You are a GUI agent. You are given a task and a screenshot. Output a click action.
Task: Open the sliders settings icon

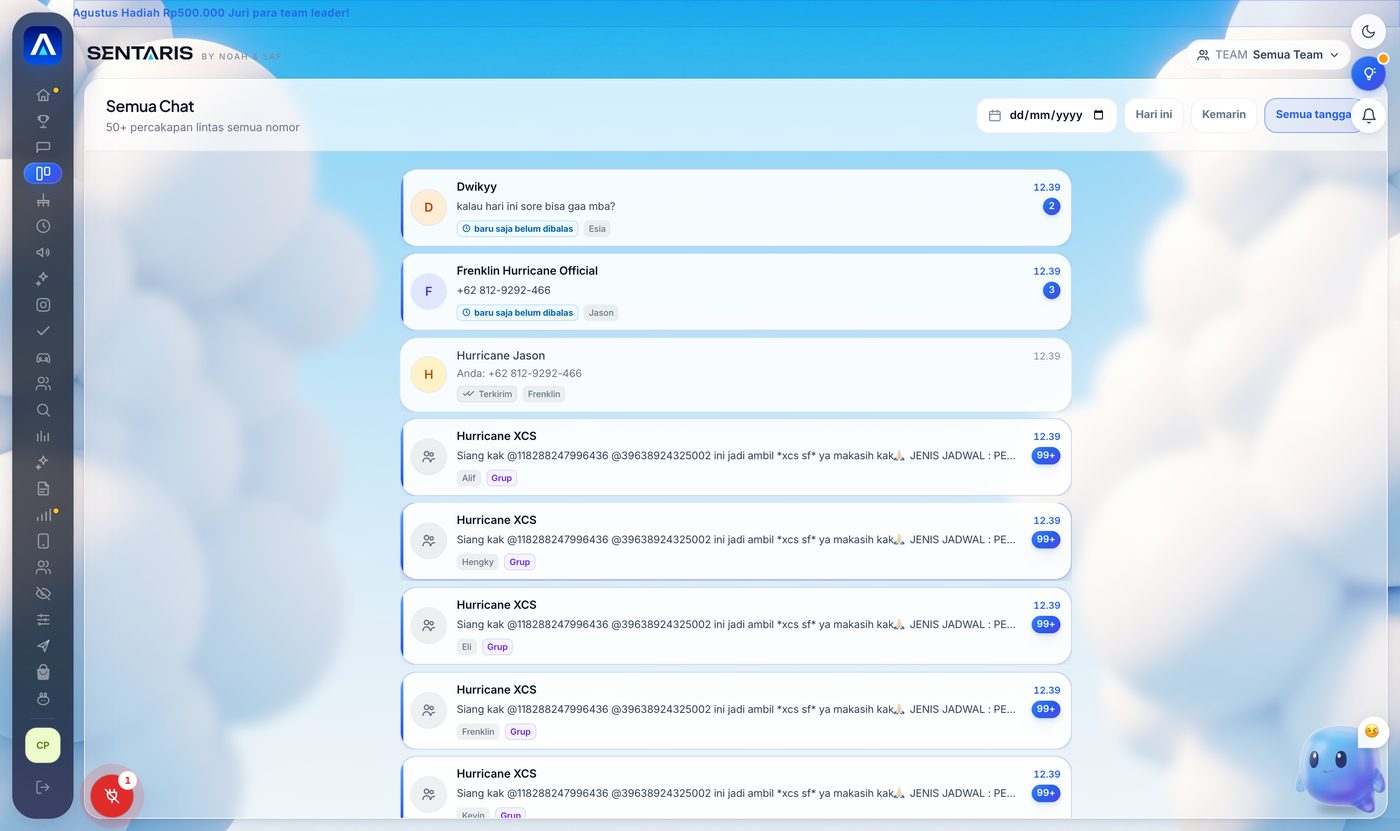point(43,620)
